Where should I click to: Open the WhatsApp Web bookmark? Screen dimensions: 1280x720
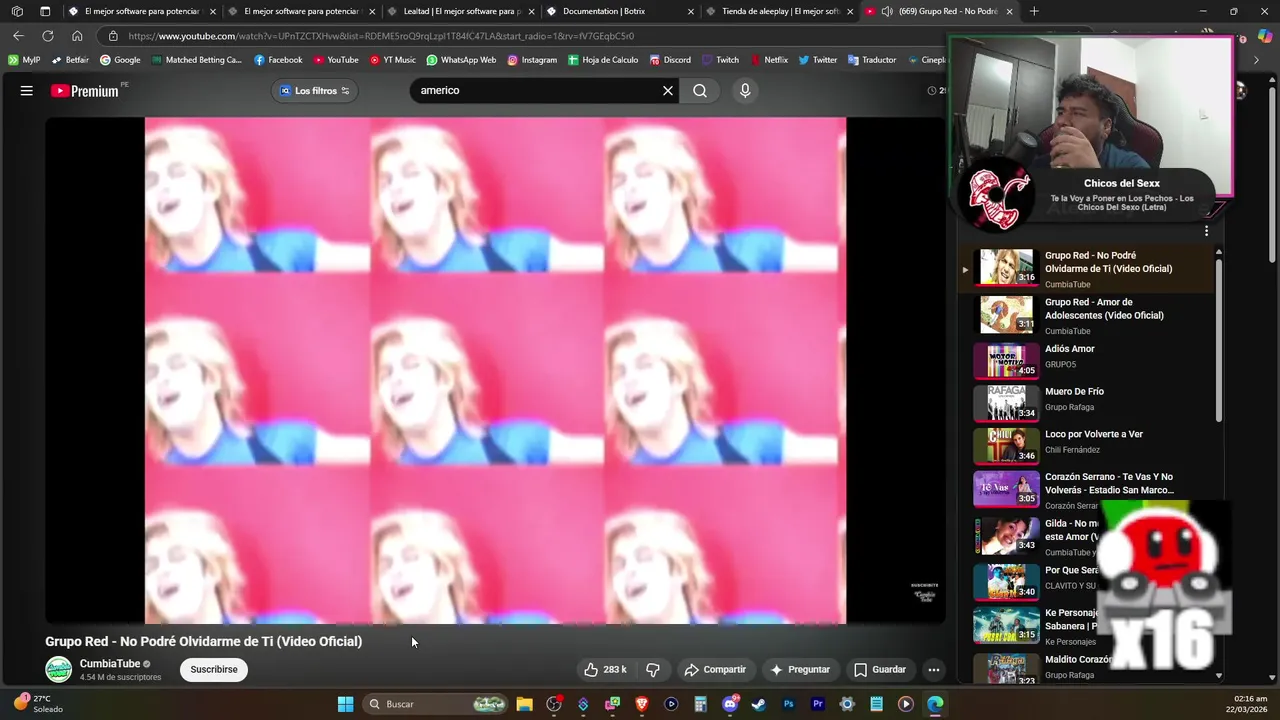click(x=461, y=60)
